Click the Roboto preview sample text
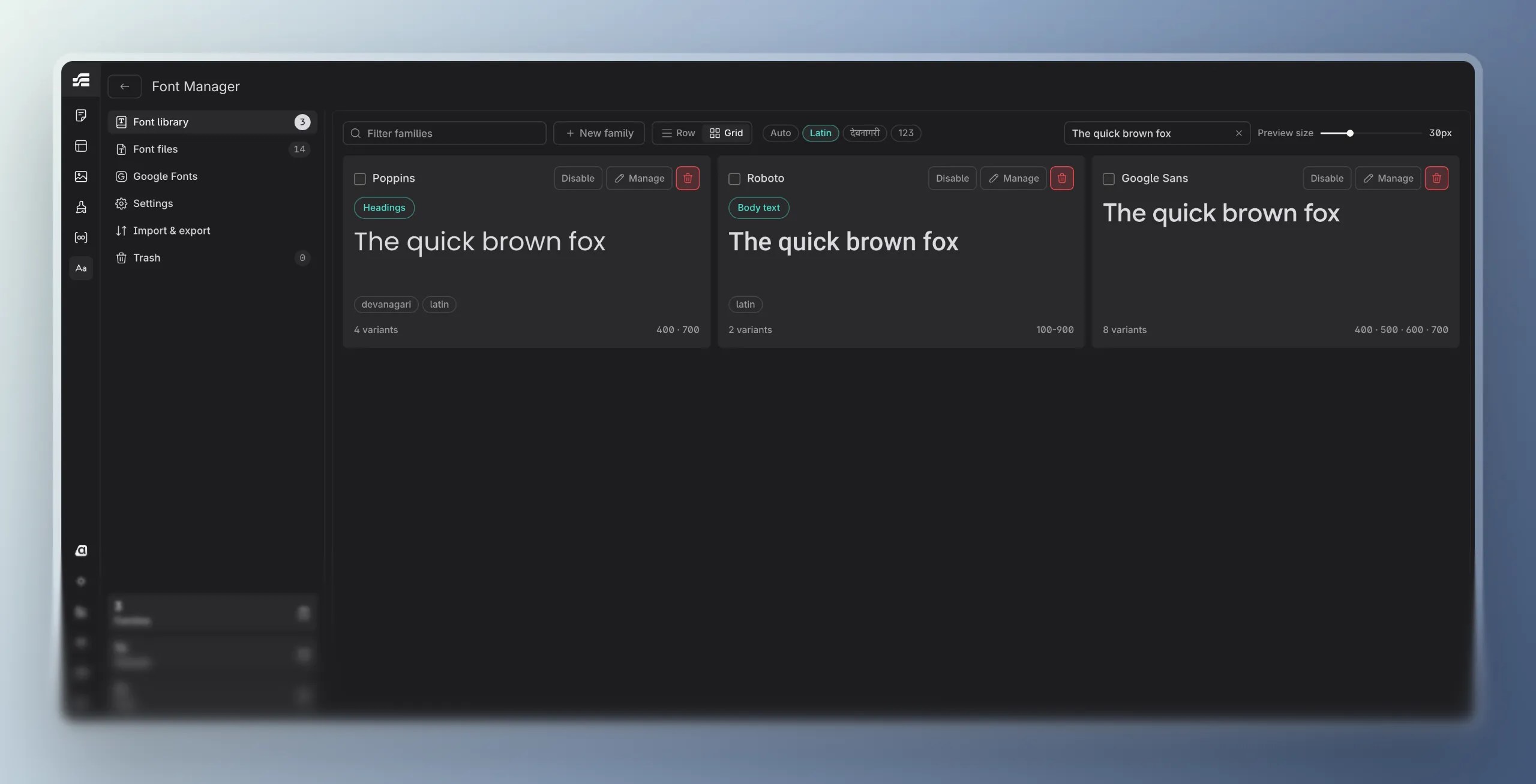 tap(843, 242)
